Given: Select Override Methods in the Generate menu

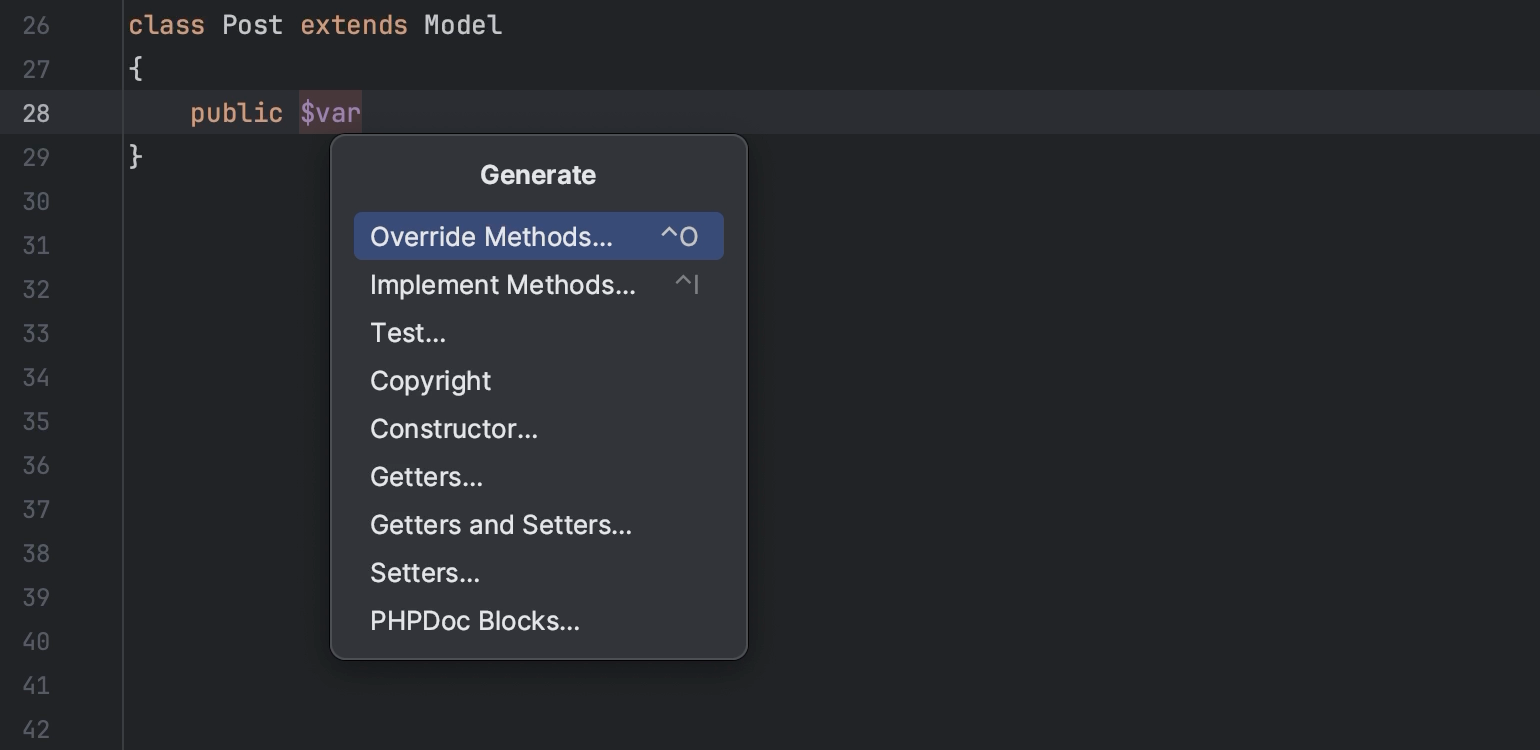Looking at the screenshot, I should (x=490, y=236).
